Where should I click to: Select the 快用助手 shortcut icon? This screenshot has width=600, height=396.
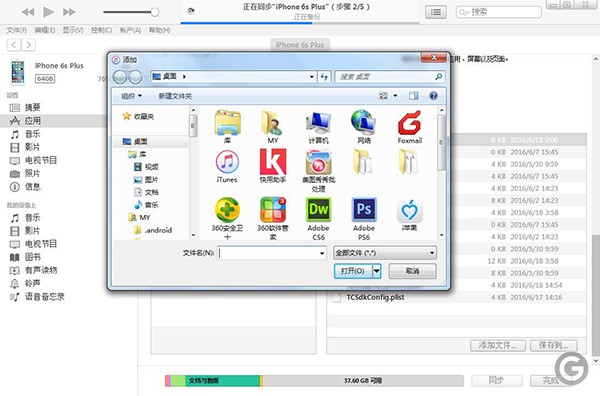tap(273, 161)
